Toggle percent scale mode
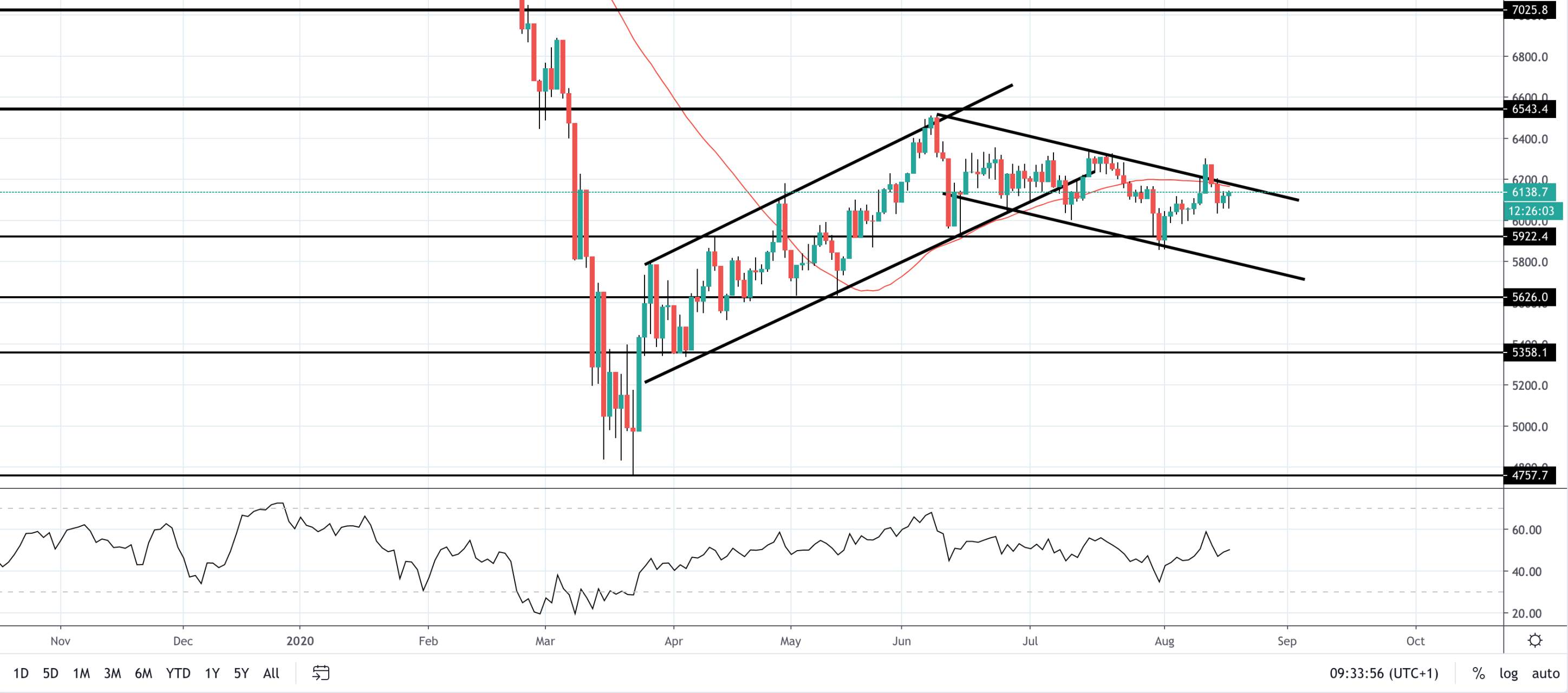Viewport: 1568px width, 693px height. click(x=1479, y=673)
